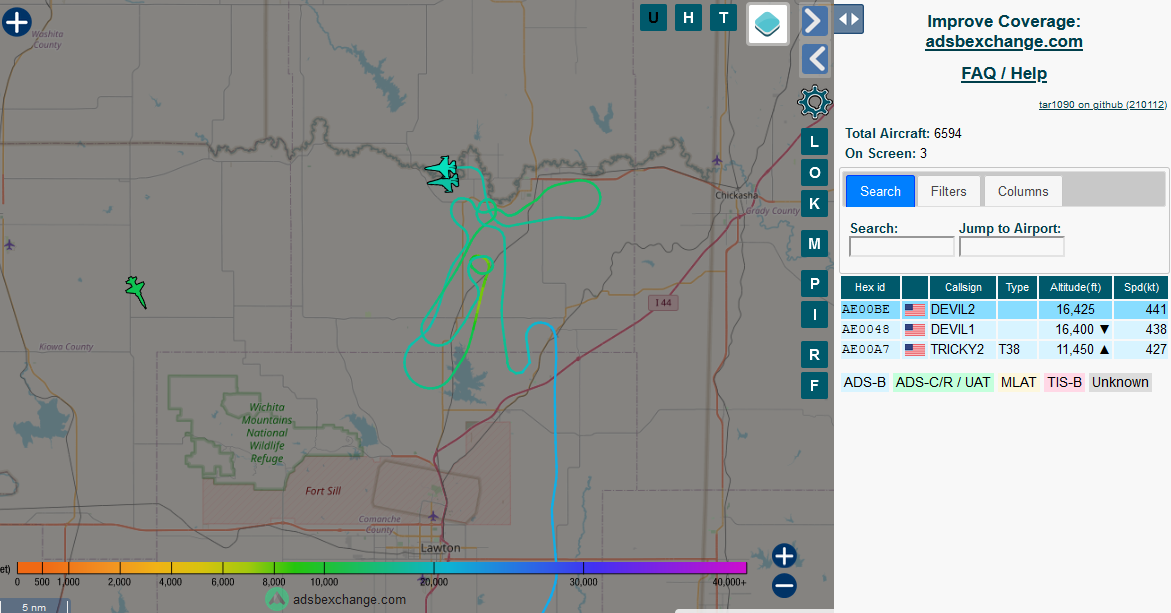
Task: Select the green TRICKY2 T38 aircraft icon
Action: click(136, 291)
